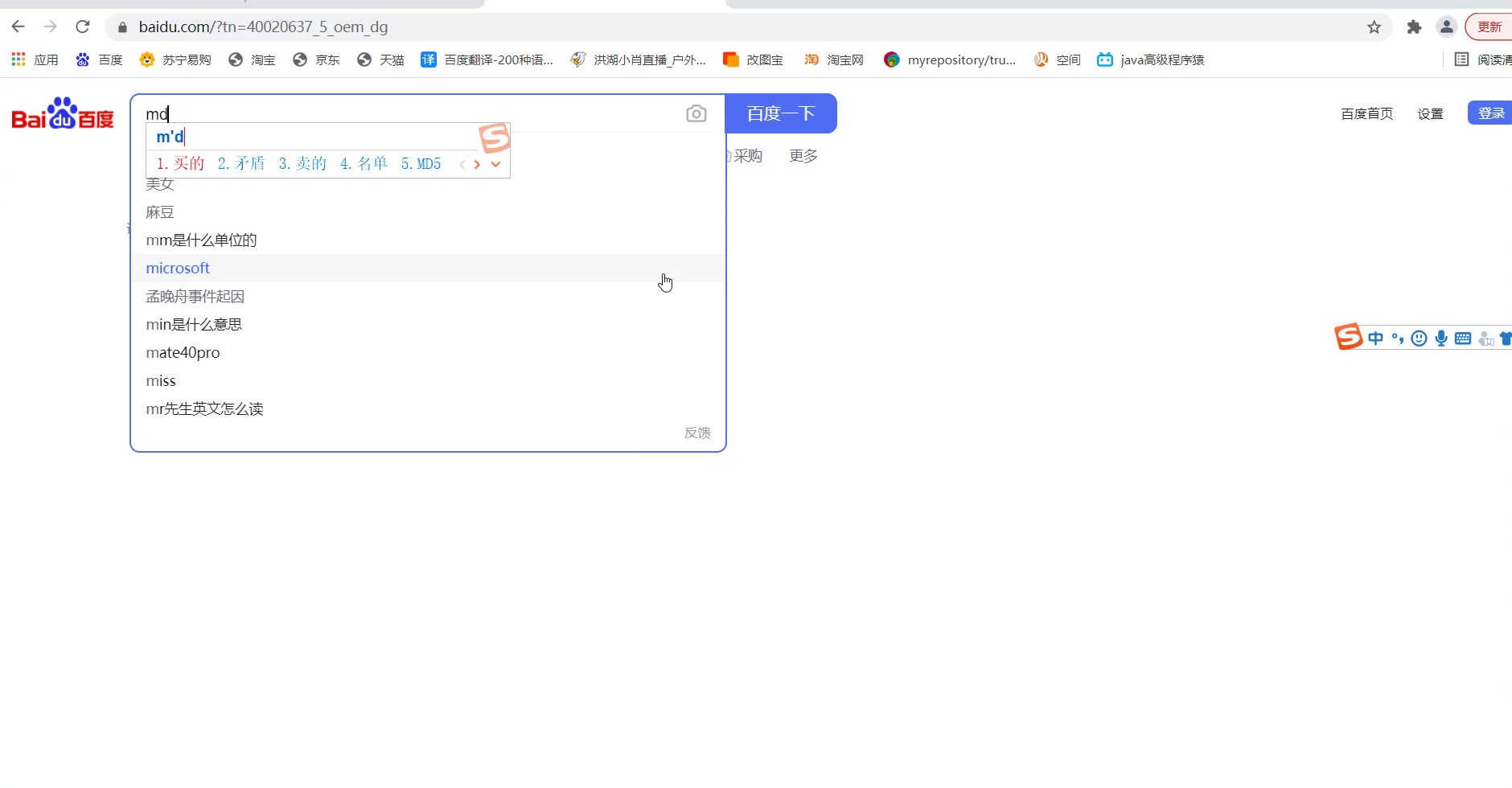Open the 应用 apps bookmark

pos(35,60)
